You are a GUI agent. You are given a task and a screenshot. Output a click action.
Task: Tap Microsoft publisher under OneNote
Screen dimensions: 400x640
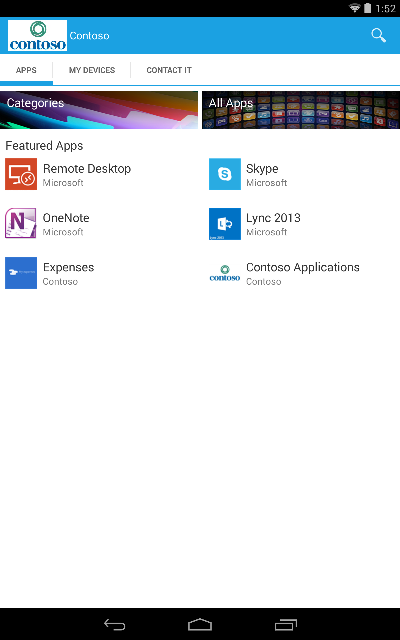pos(63,232)
